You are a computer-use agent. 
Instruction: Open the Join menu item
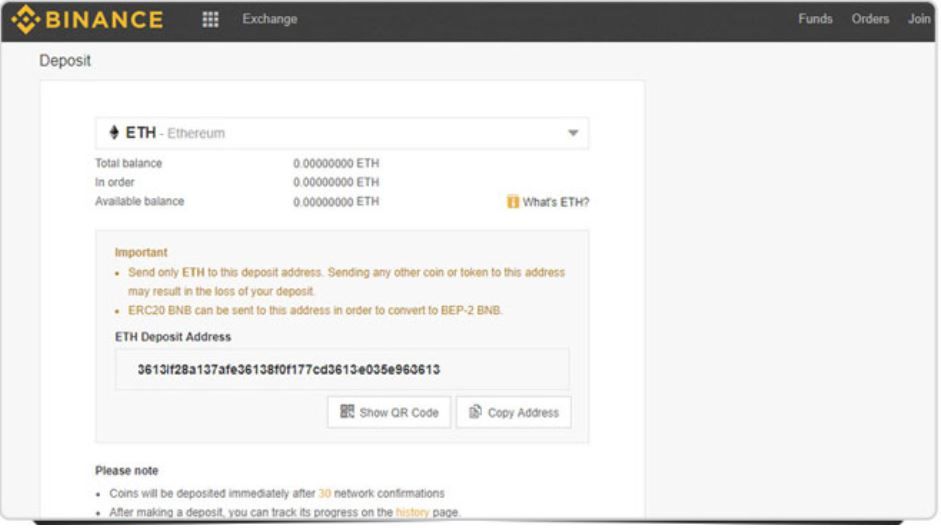(x=919, y=19)
